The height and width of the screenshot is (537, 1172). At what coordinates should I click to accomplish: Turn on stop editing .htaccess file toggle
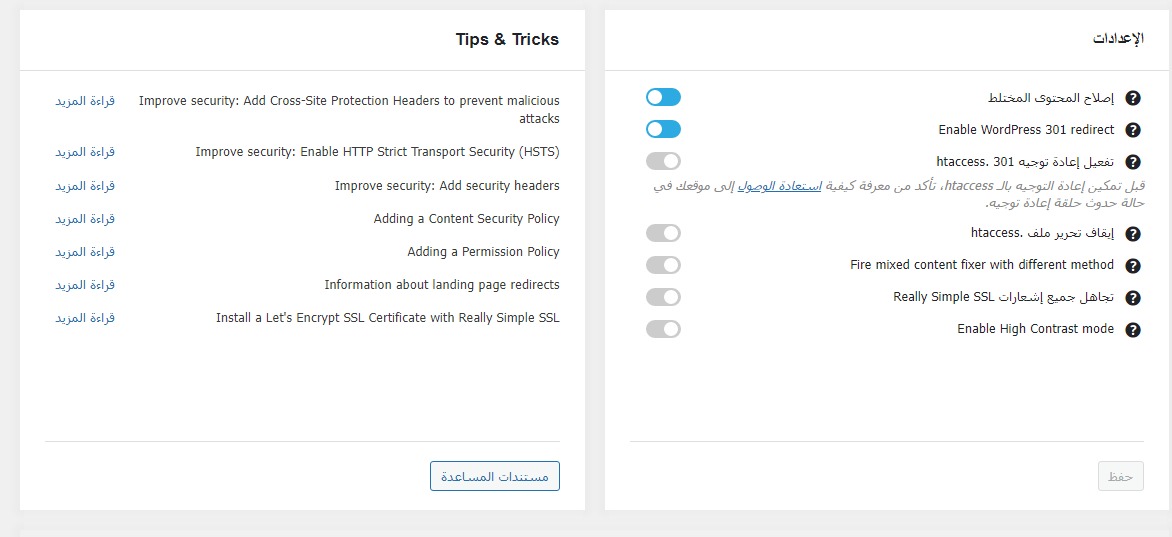(x=663, y=233)
